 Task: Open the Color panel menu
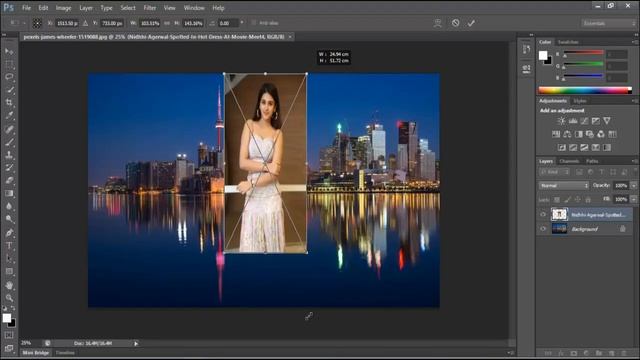point(634,42)
